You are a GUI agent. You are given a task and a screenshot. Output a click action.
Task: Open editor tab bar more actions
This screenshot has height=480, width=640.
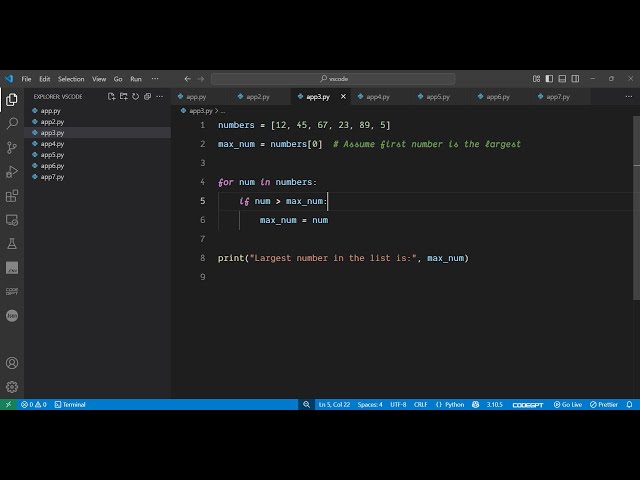click(629, 97)
